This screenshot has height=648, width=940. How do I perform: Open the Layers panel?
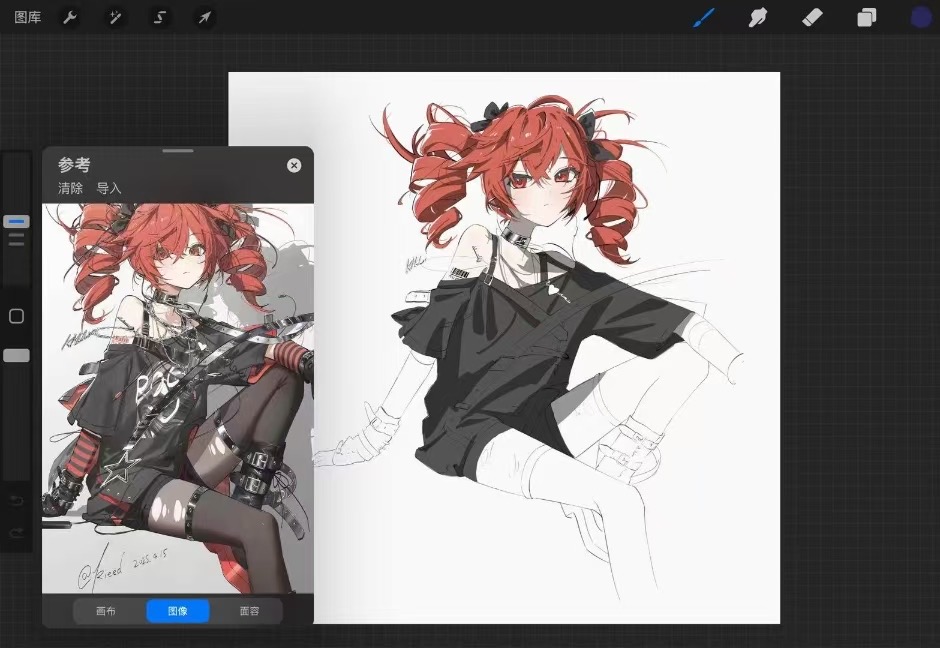(x=866, y=17)
